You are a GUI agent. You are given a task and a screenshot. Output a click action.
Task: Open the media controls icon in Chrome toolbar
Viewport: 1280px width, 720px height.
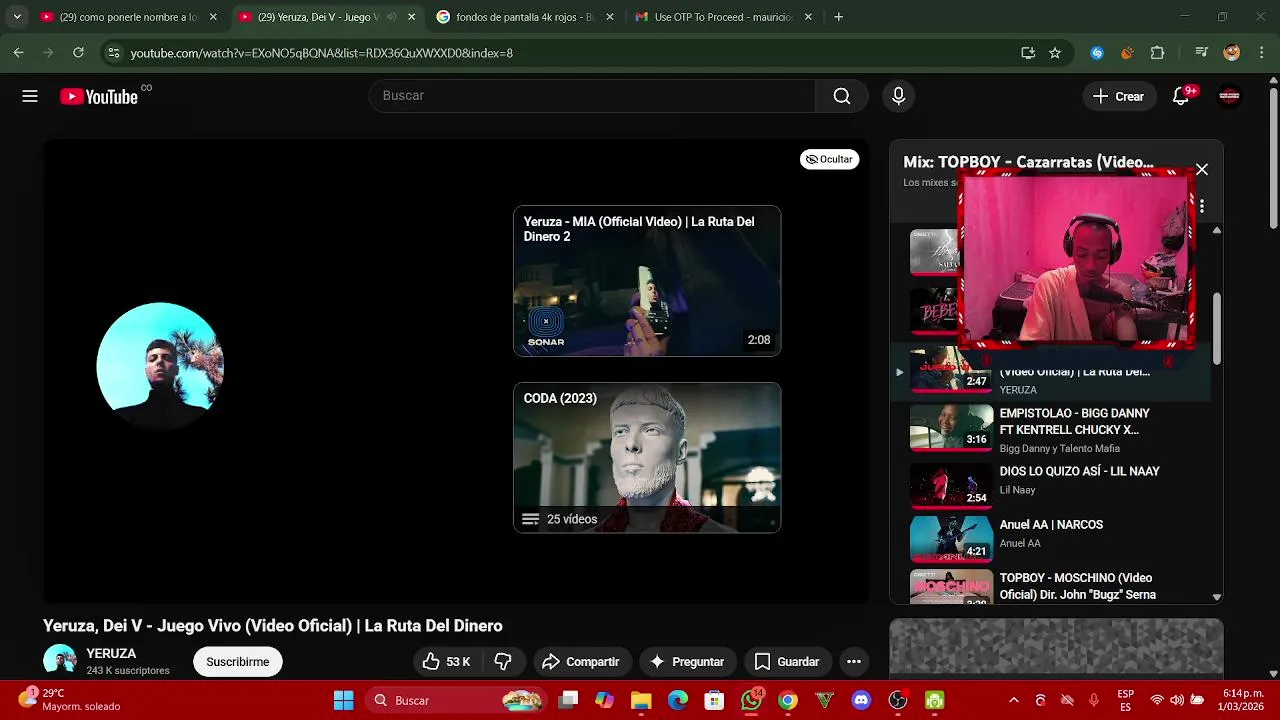(1202, 53)
